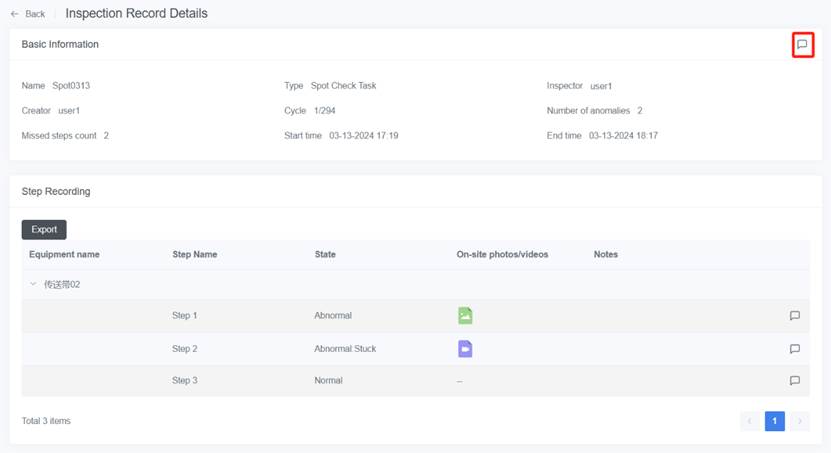Collapse the 传送带02 equipment group
This screenshot has height=453, width=831.
click(x=33, y=285)
